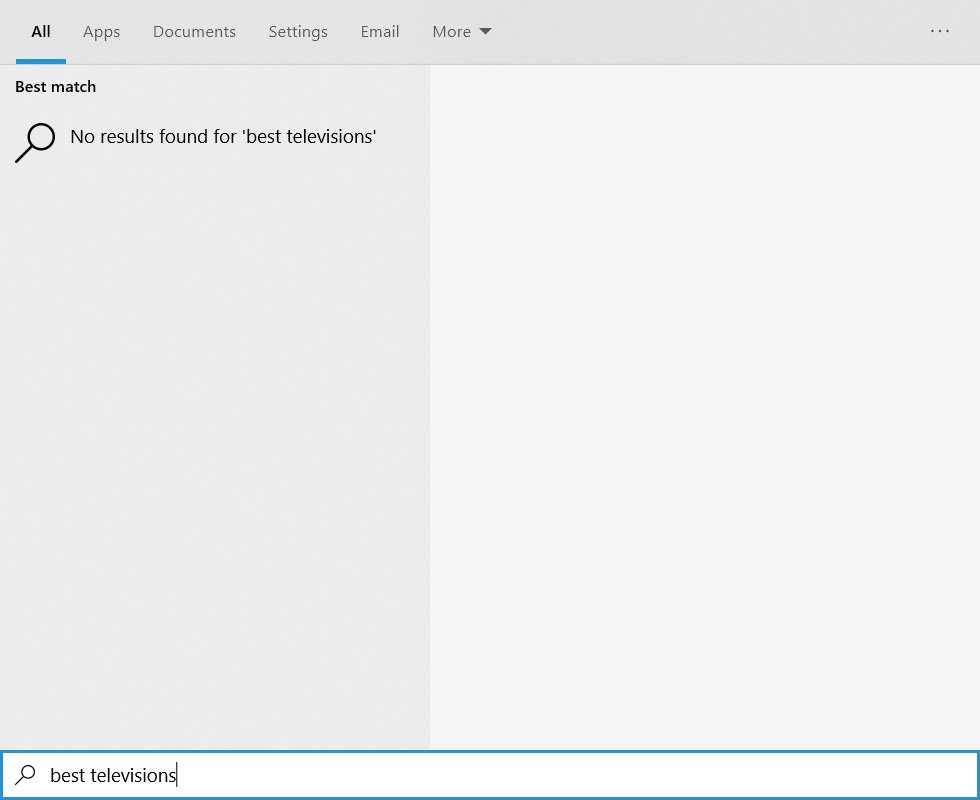This screenshot has height=800, width=980.
Task: Click the Best match heading
Action: coord(56,86)
